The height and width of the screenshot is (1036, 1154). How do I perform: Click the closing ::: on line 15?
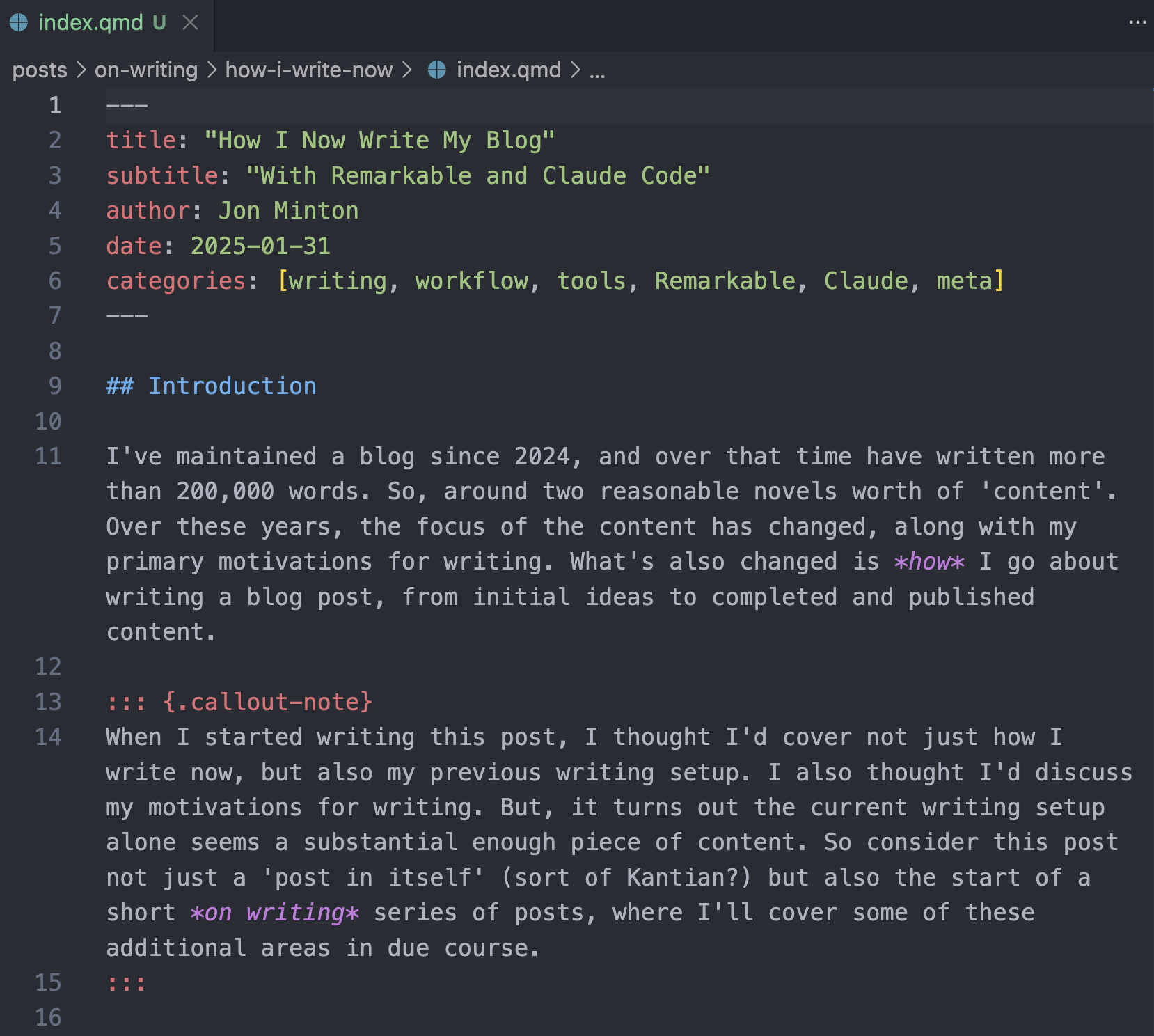coord(126,983)
